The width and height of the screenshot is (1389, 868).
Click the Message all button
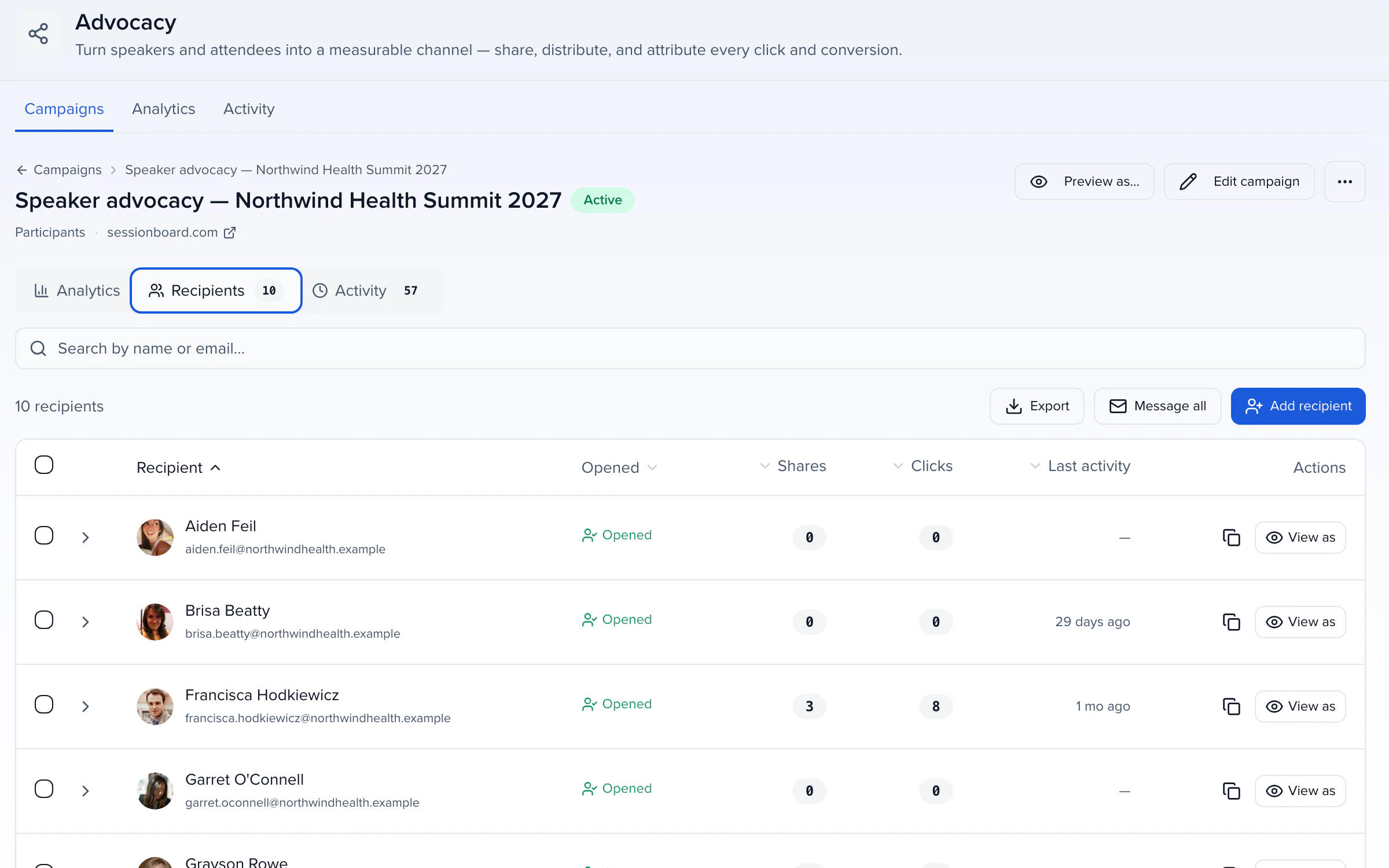tap(1157, 406)
